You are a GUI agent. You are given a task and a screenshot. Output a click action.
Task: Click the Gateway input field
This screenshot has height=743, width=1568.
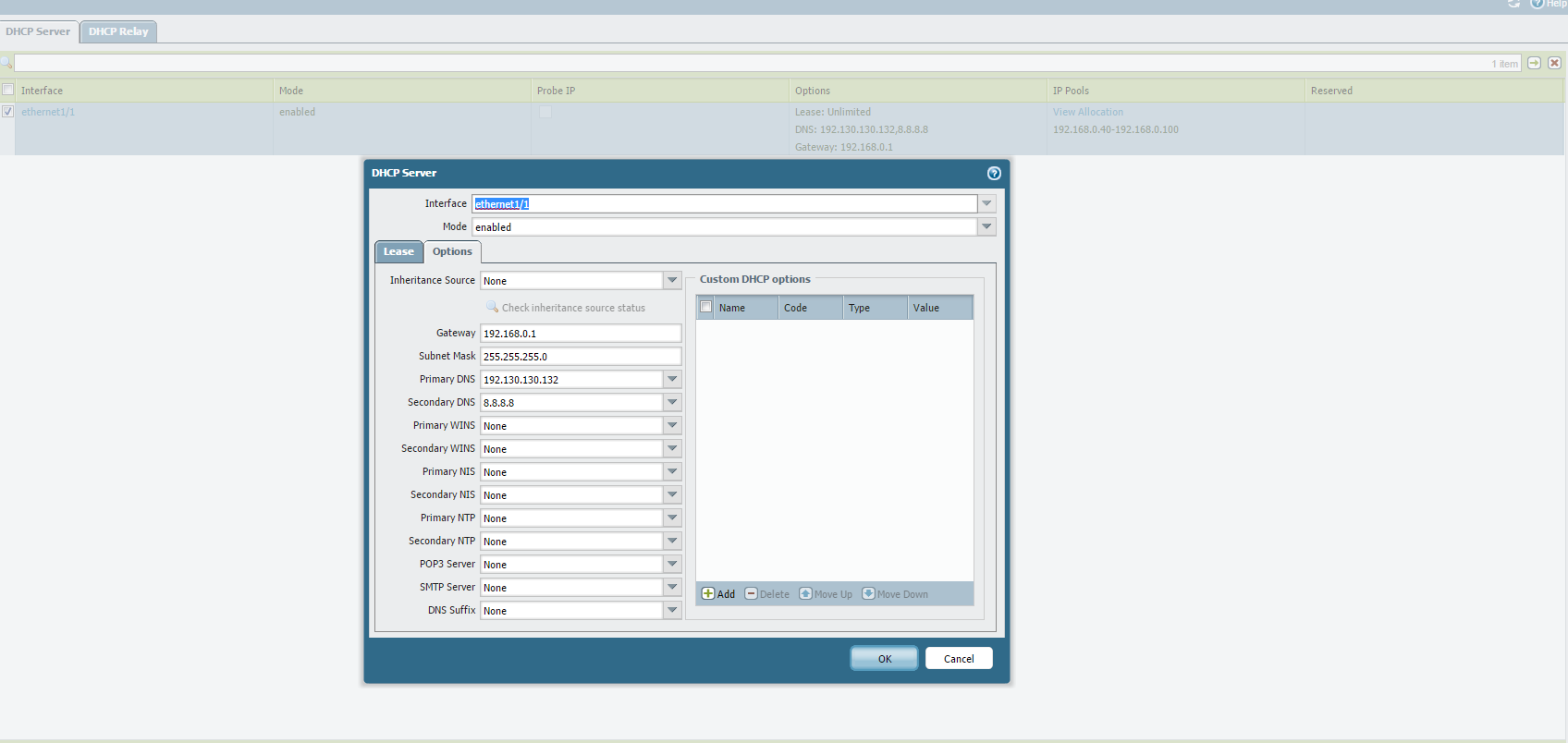580,334
